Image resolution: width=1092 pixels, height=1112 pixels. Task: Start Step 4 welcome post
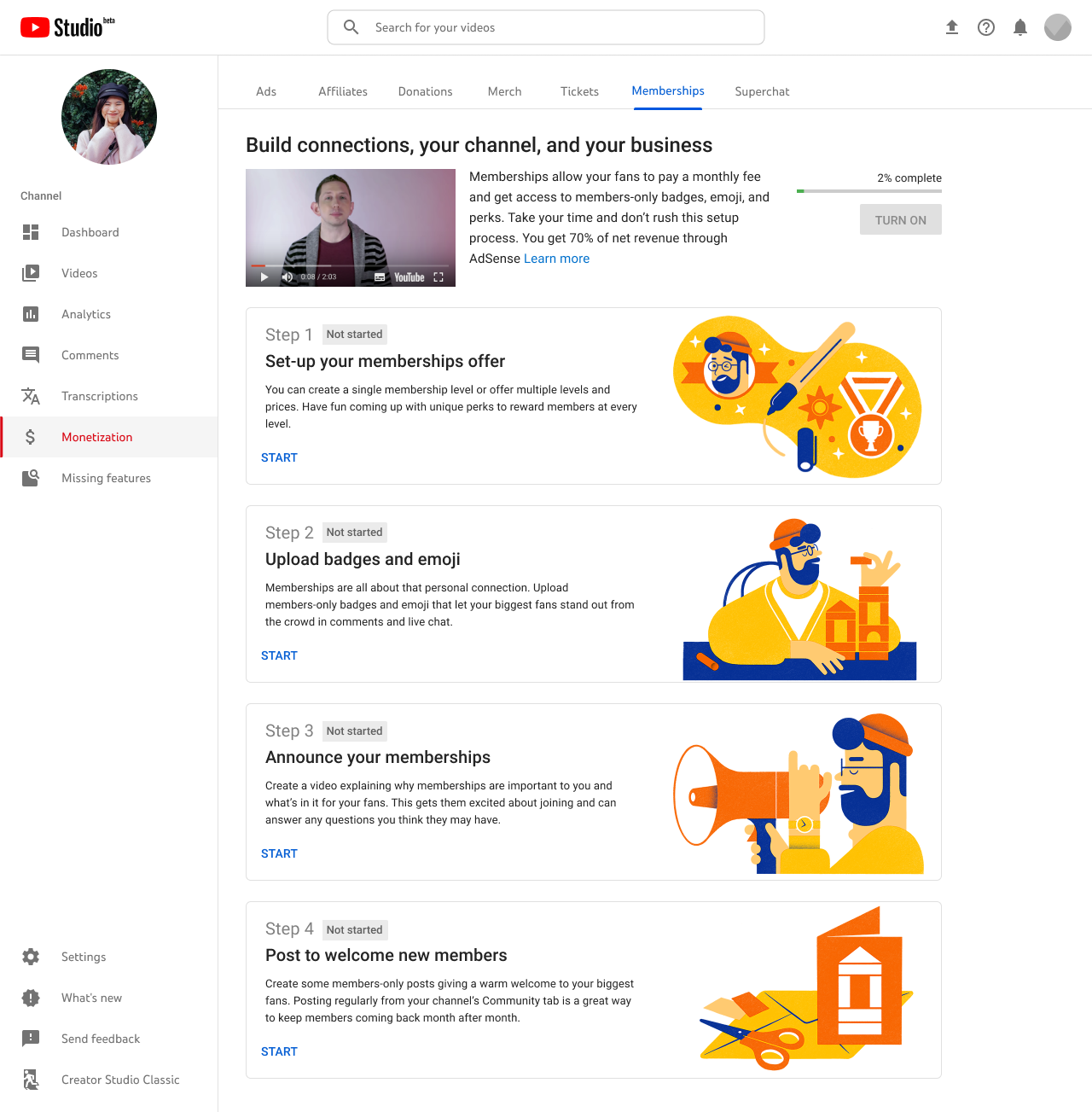coord(279,1051)
